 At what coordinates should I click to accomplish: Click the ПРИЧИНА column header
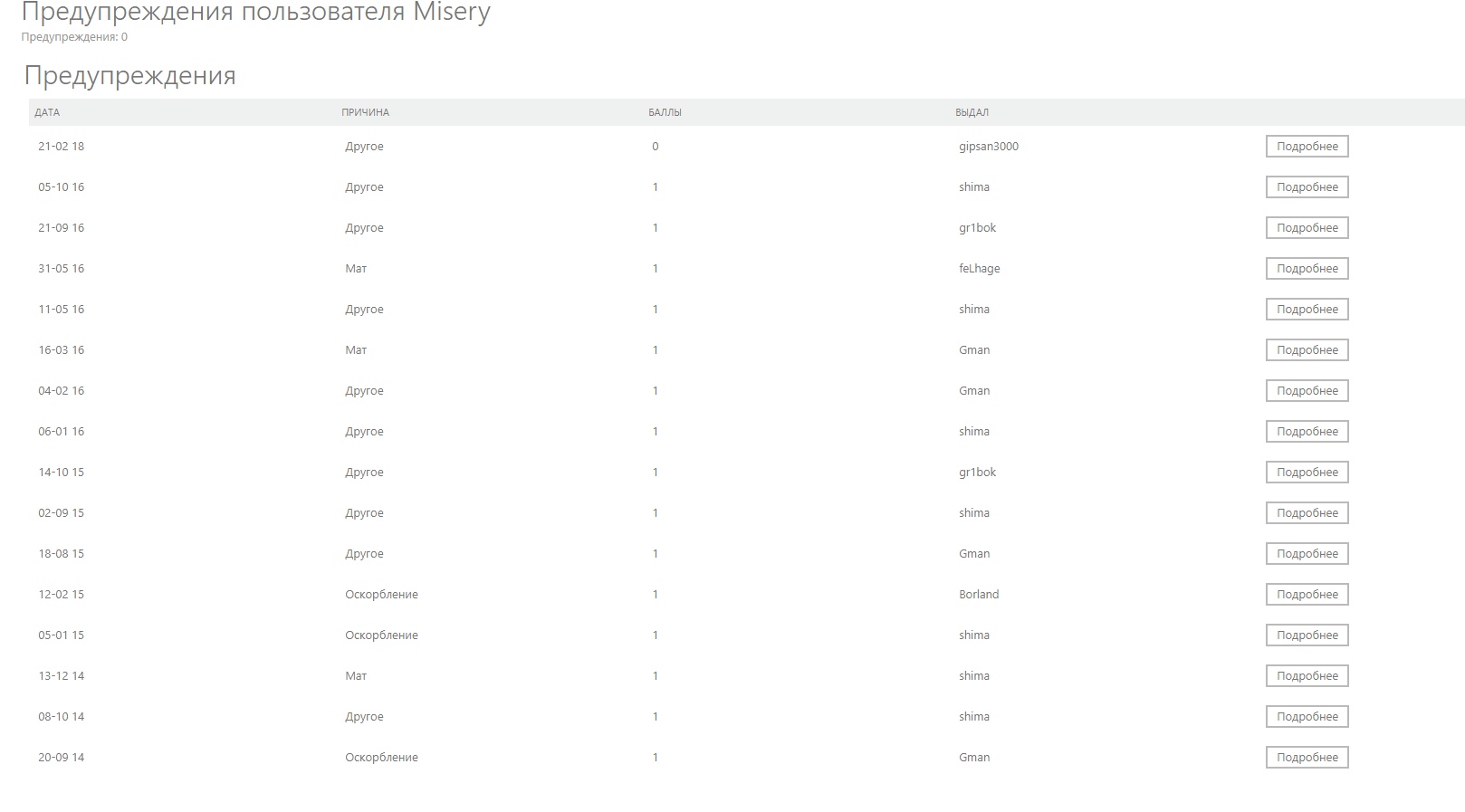click(x=365, y=112)
